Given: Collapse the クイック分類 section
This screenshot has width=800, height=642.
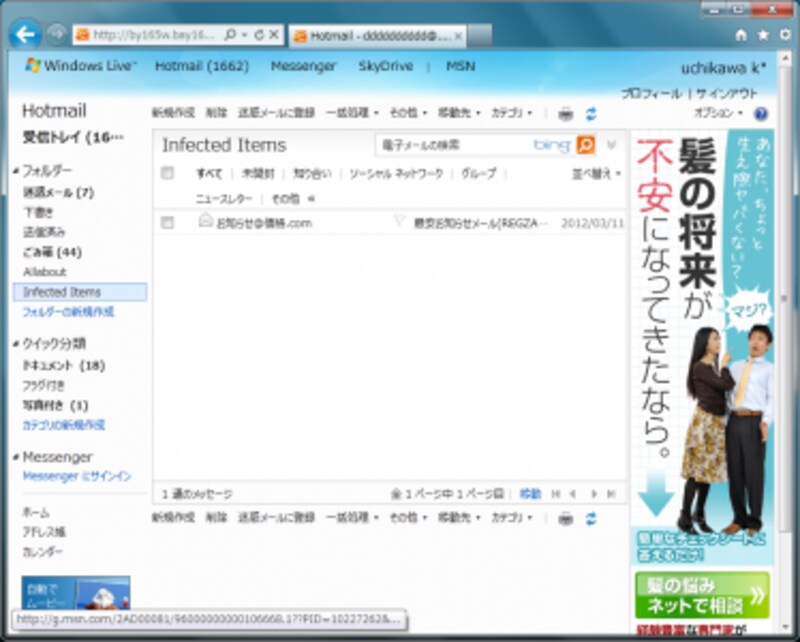Looking at the screenshot, I should [16, 344].
